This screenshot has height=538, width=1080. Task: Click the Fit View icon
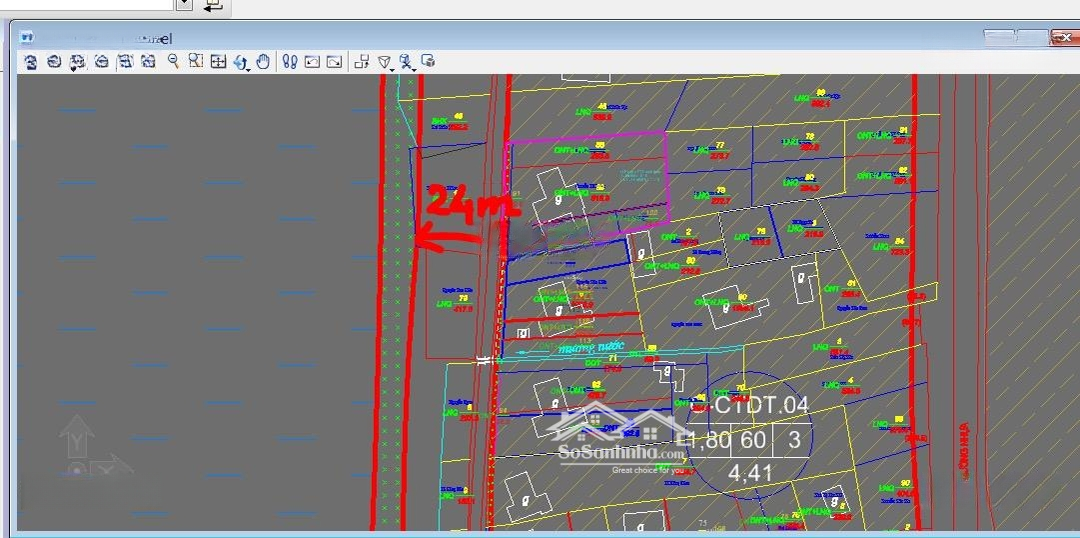tap(218, 62)
